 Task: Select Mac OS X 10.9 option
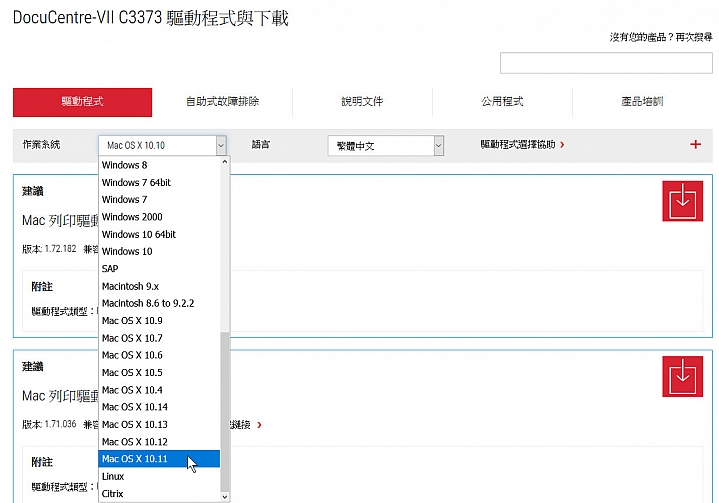[x=159, y=321]
